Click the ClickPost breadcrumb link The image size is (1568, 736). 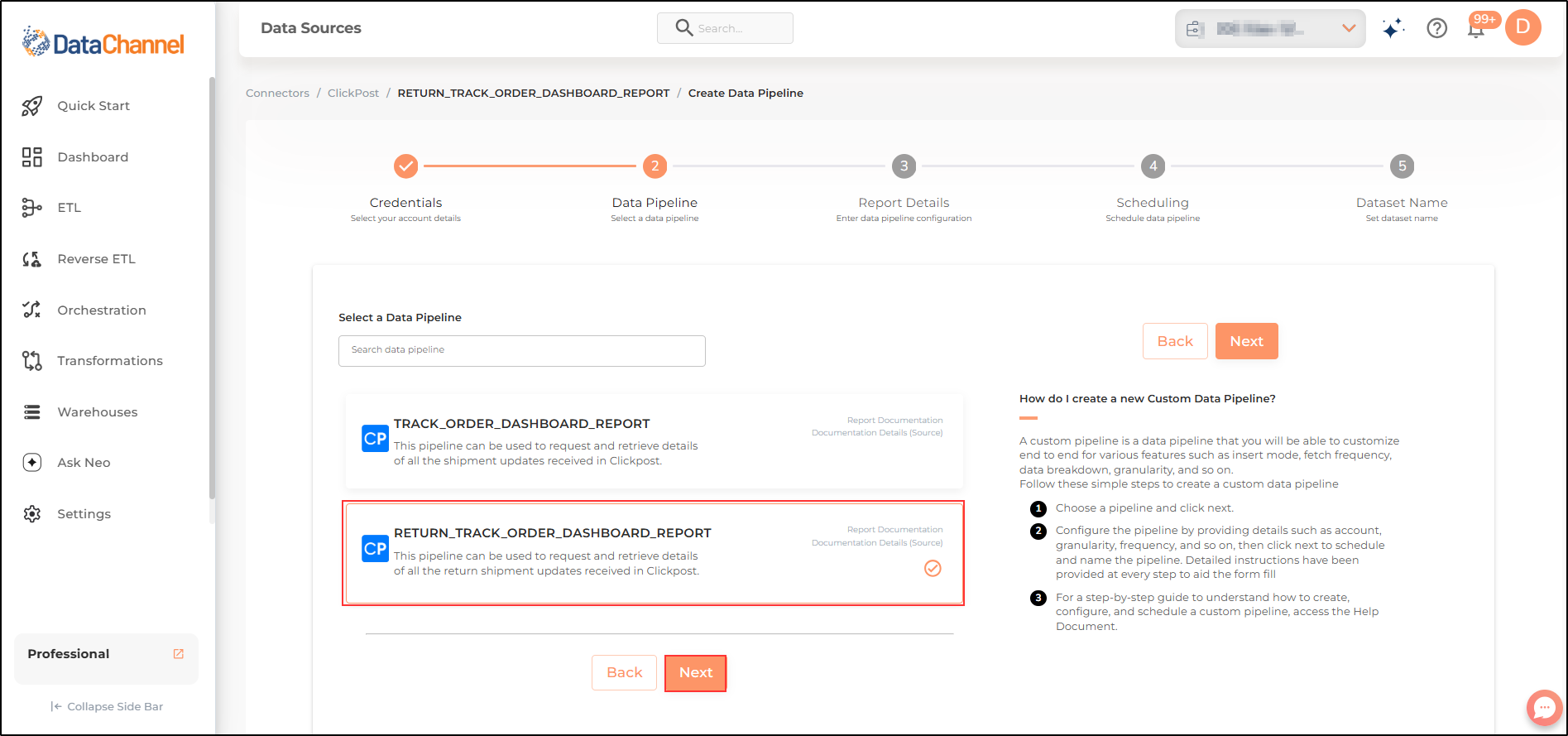pyautogui.click(x=353, y=93)
